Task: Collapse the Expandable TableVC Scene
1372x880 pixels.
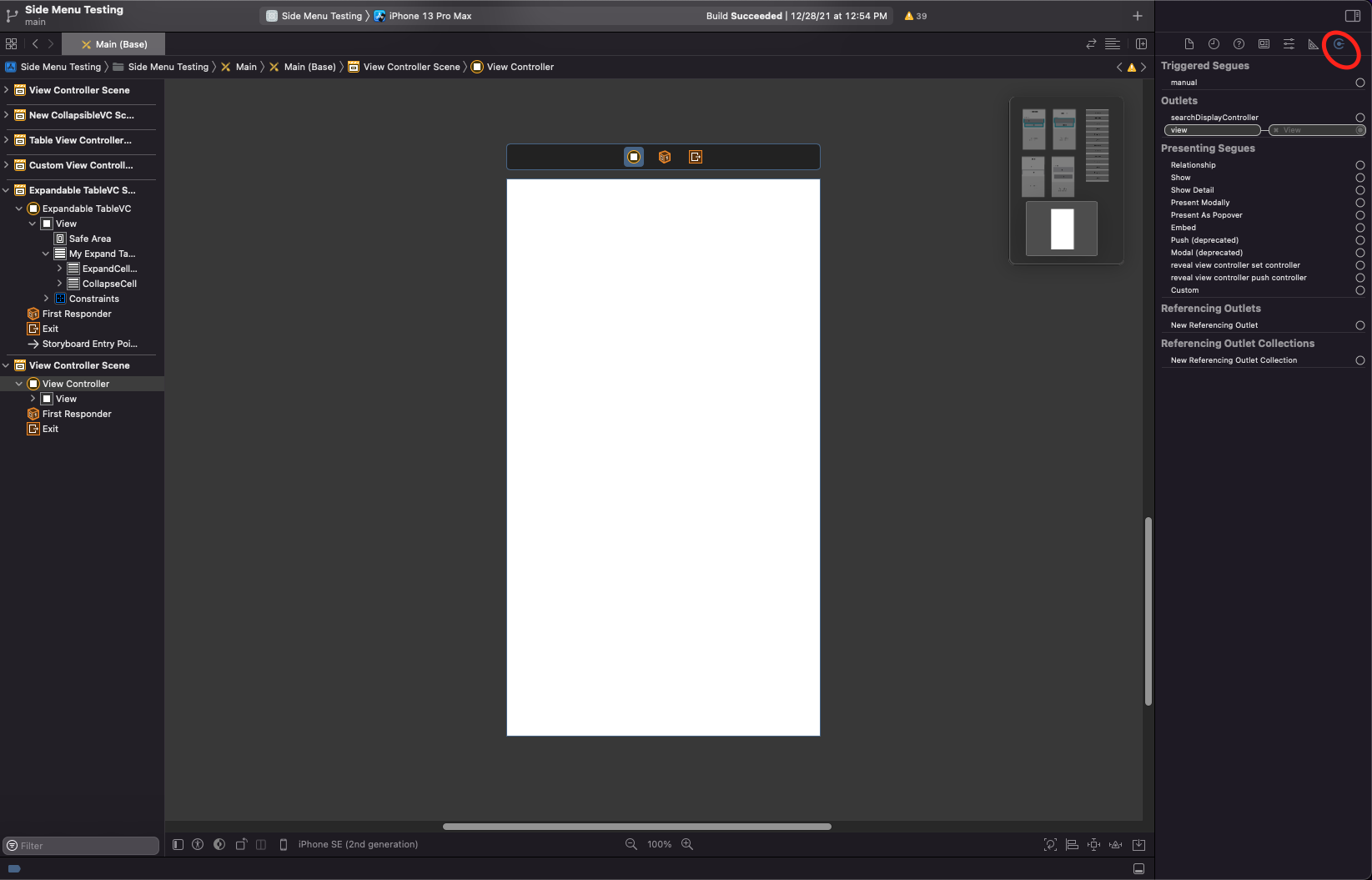Action: point(7,190)
